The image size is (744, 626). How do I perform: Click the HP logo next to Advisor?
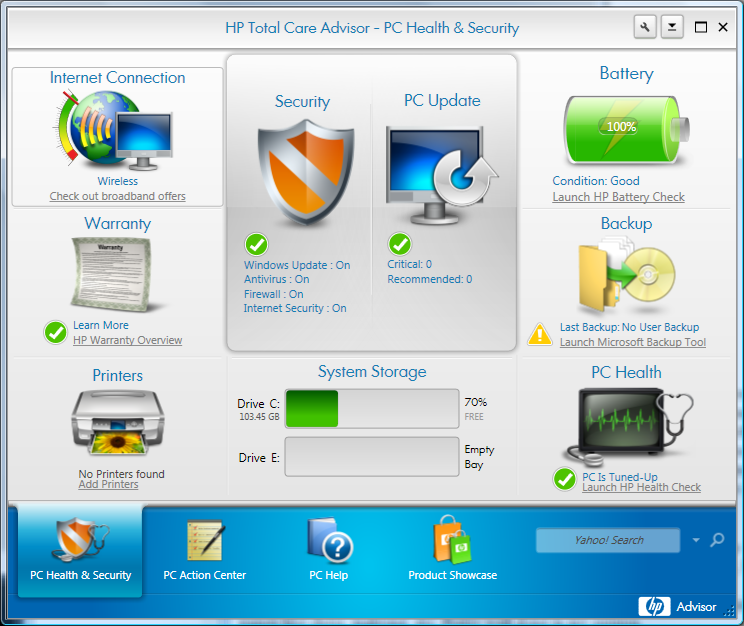pos(654,606)
